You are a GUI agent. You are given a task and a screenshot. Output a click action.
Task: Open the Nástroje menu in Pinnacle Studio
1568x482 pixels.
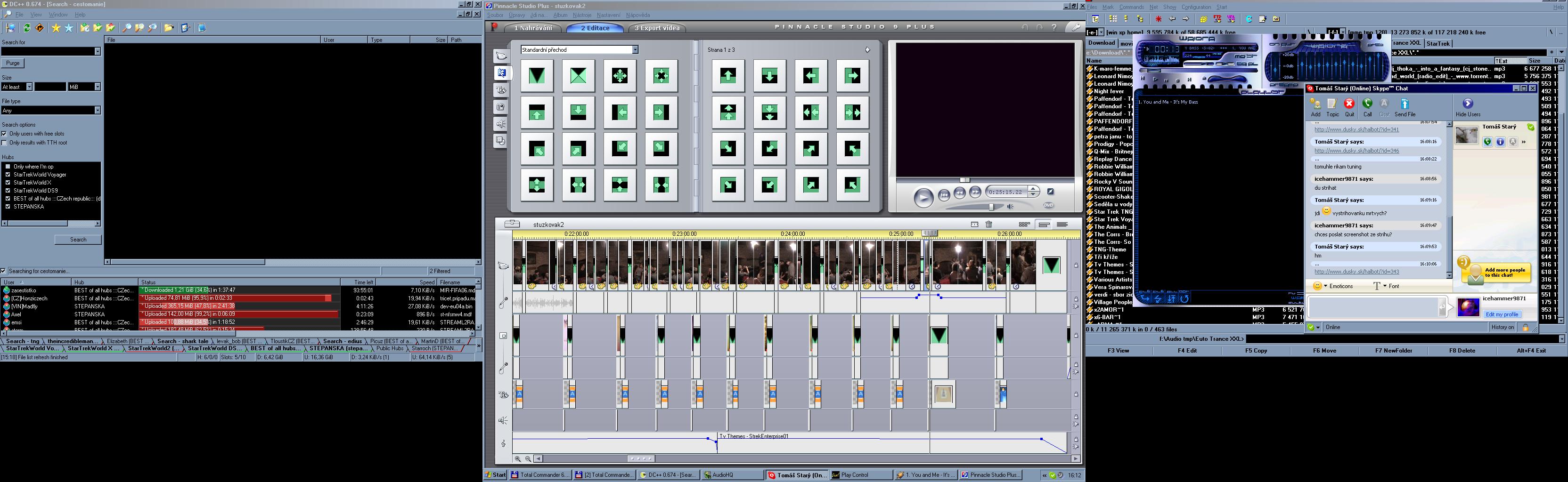pos(581,15)
